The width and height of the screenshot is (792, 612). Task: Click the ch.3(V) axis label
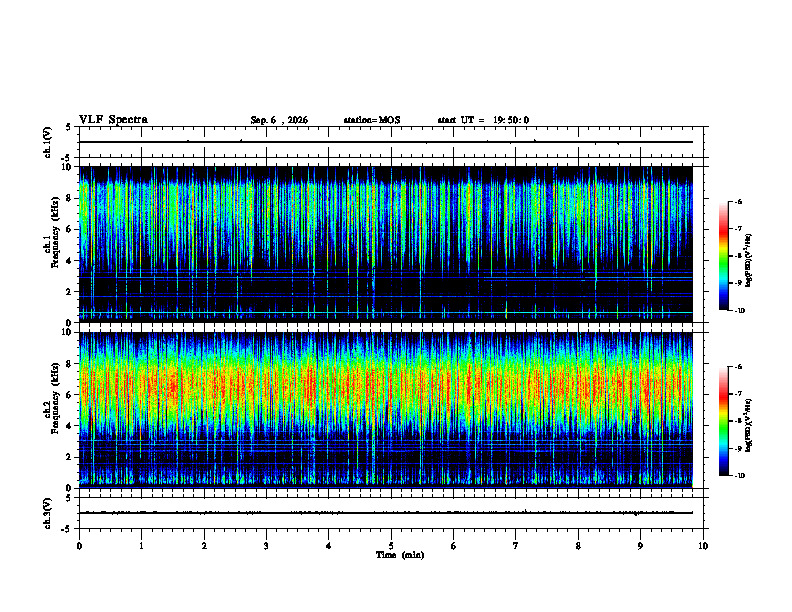(47, 513)
